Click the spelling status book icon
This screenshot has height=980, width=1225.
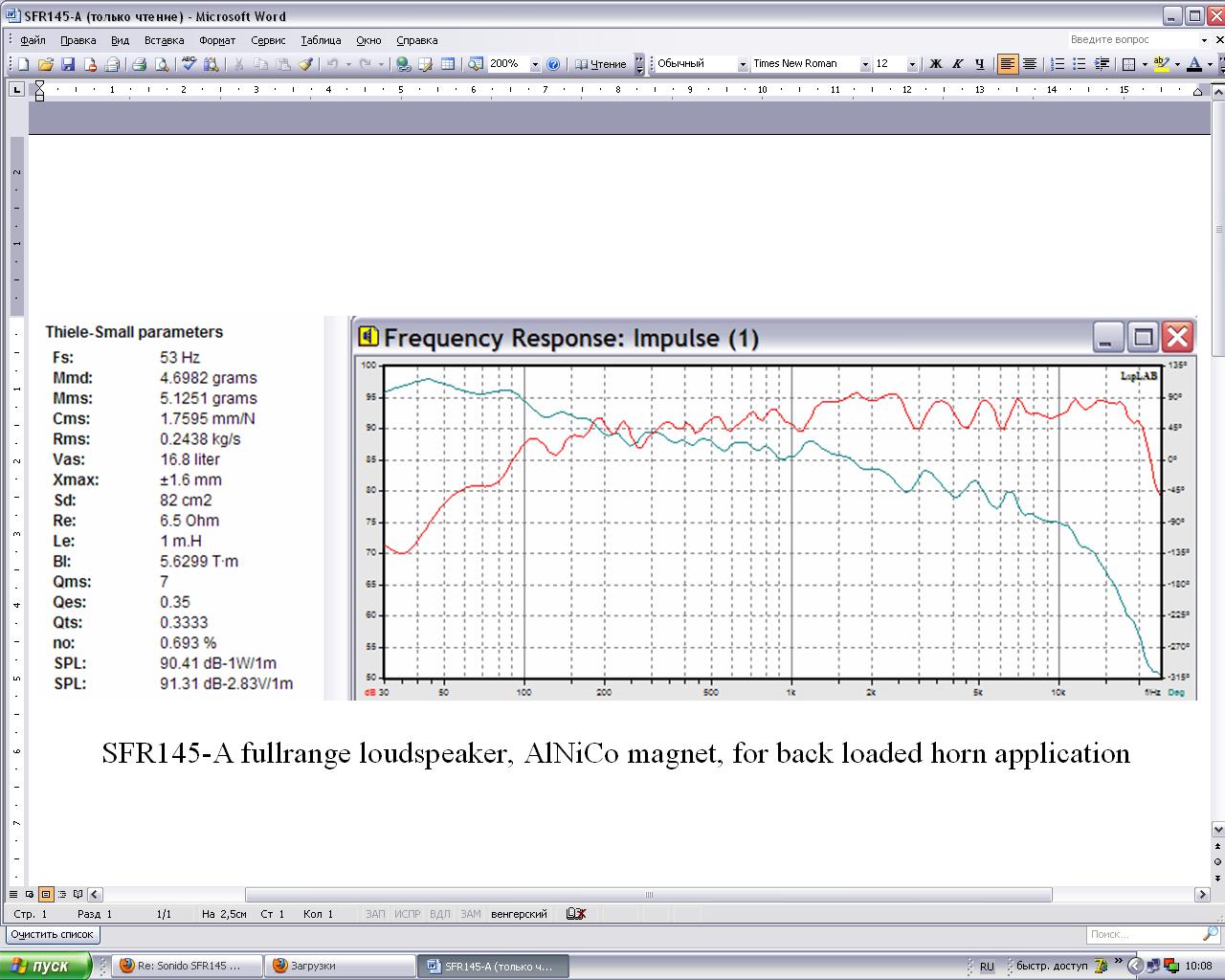click(575, 914)
